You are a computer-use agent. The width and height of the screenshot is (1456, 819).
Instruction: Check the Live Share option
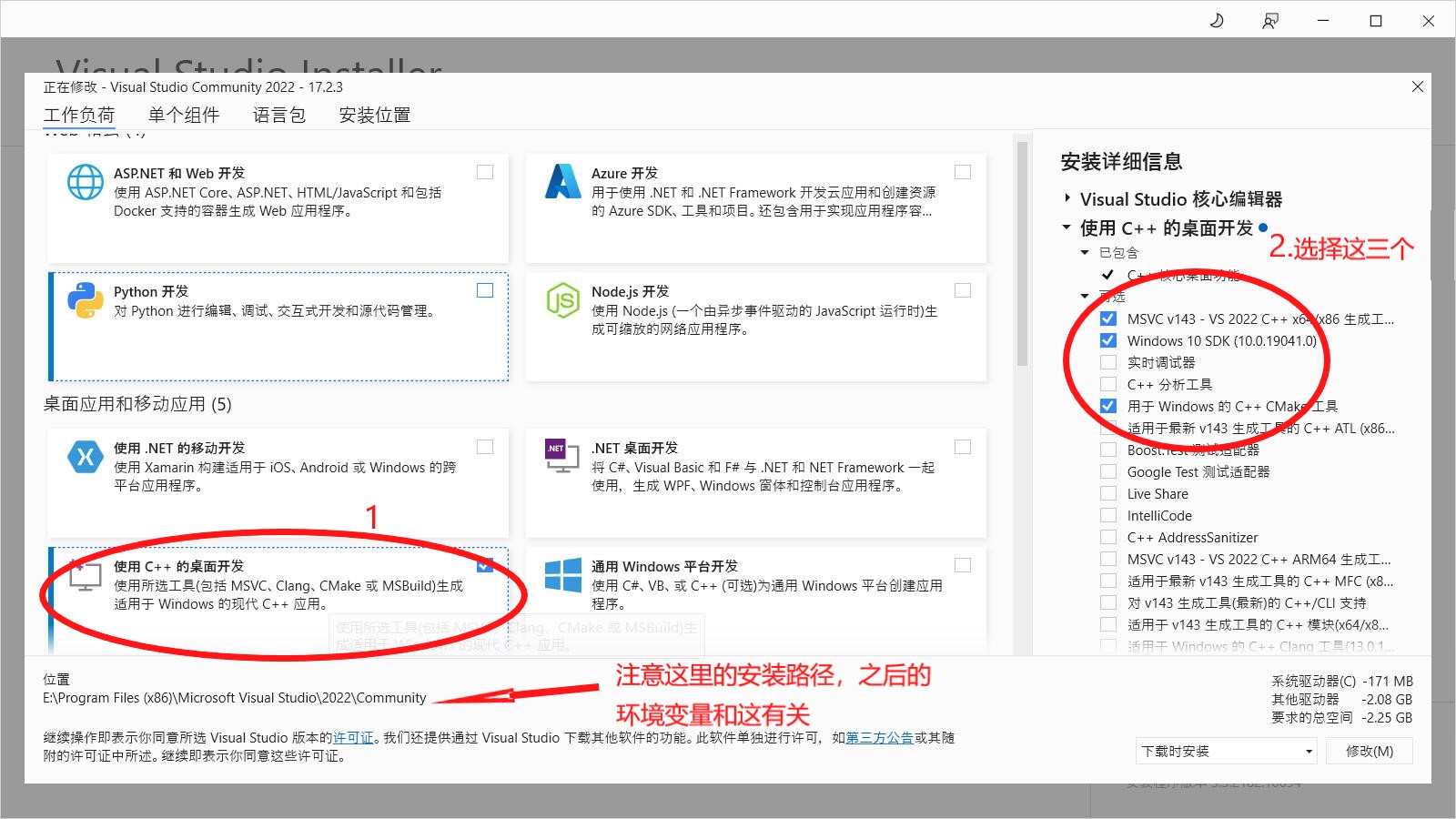(x=1108, y=493)
